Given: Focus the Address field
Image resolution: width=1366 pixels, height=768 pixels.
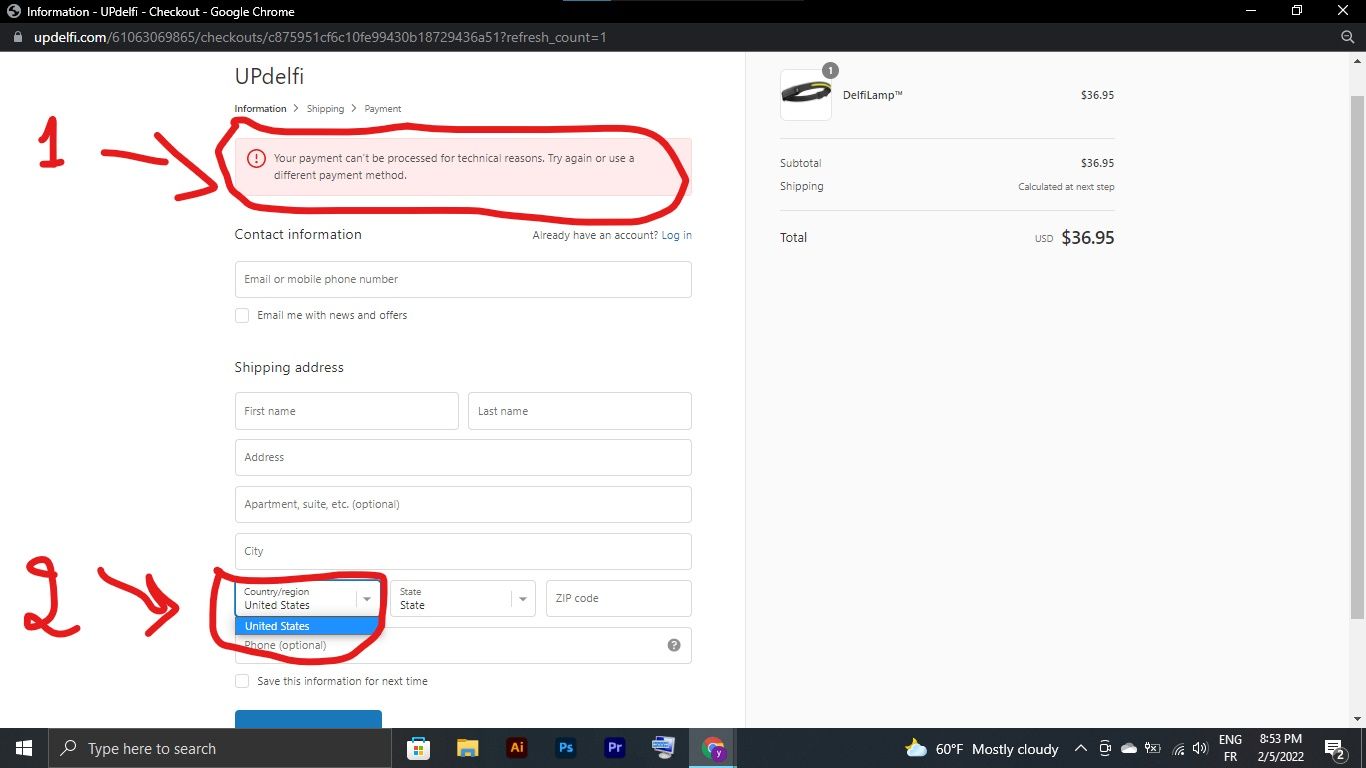Looking at the screenshot, I should pos(463,457).
